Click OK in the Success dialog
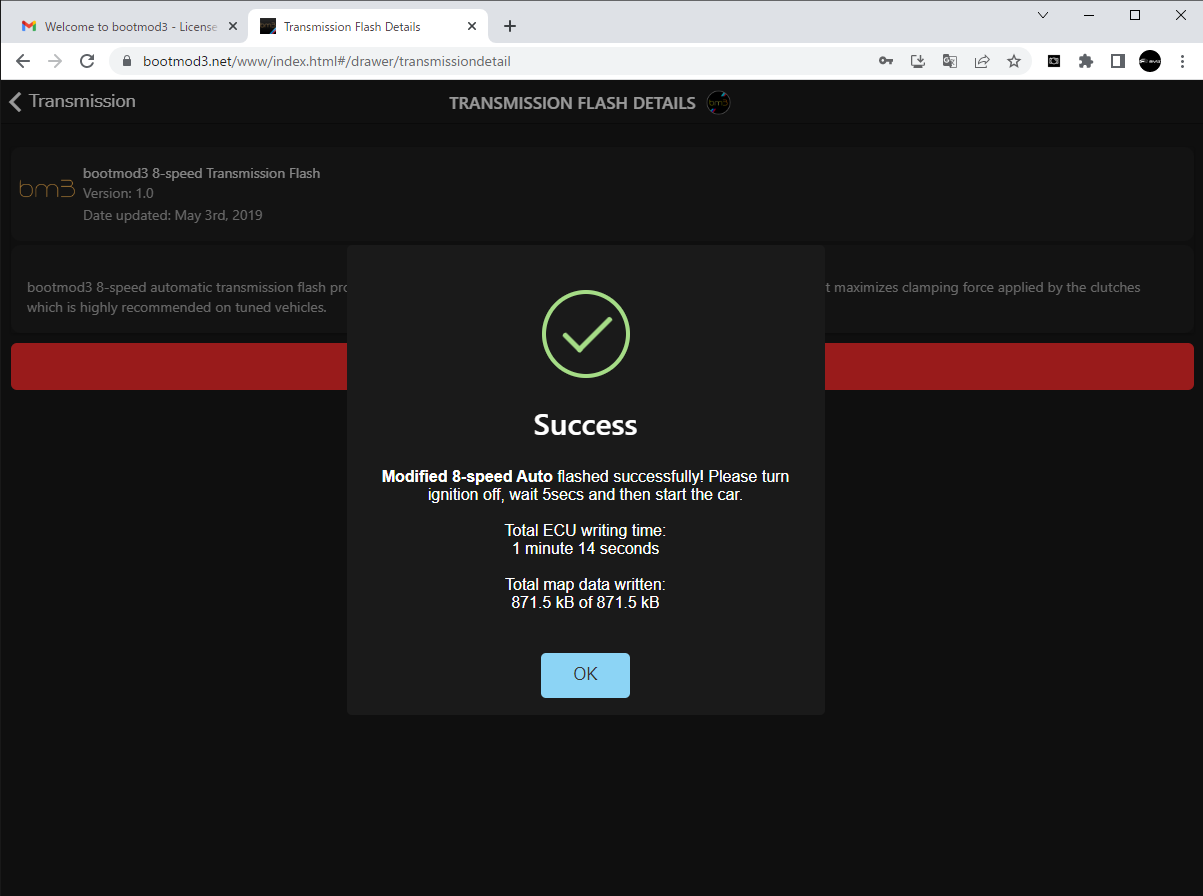 585,675
